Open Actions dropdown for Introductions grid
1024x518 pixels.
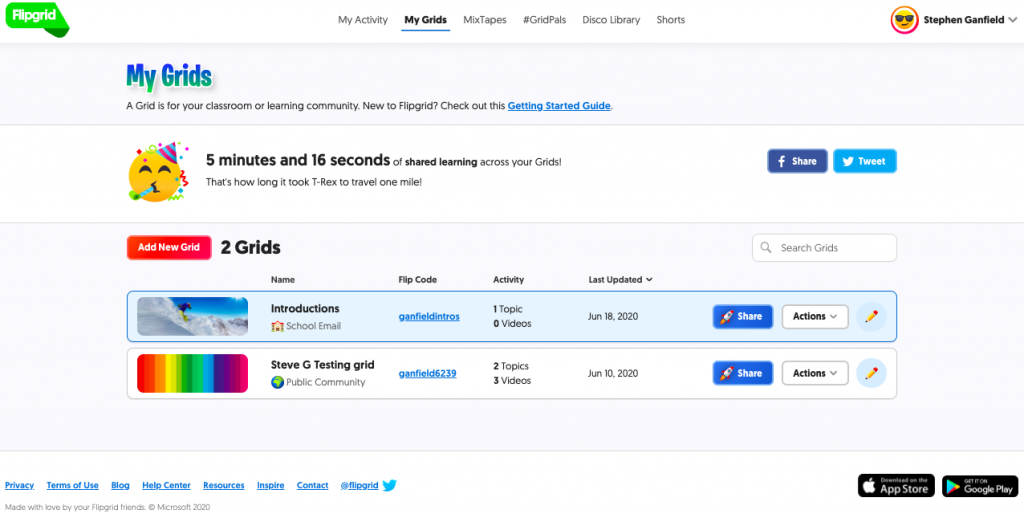pyautogui.click(x=814, y=316)
